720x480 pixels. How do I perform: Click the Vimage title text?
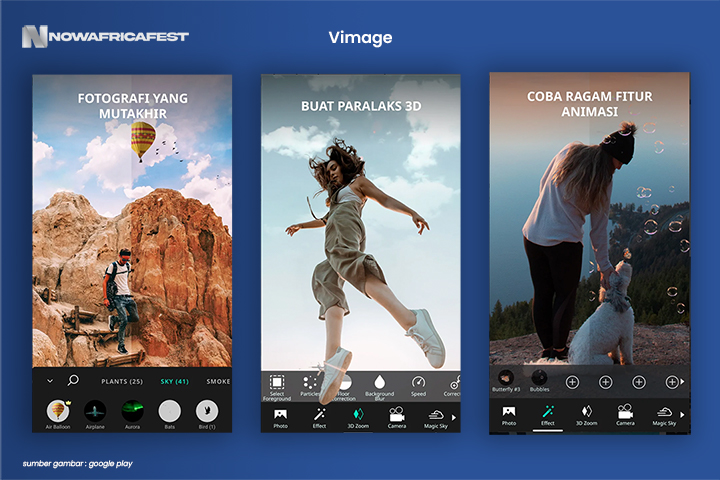pyautogui.click(x=360, y=38)
